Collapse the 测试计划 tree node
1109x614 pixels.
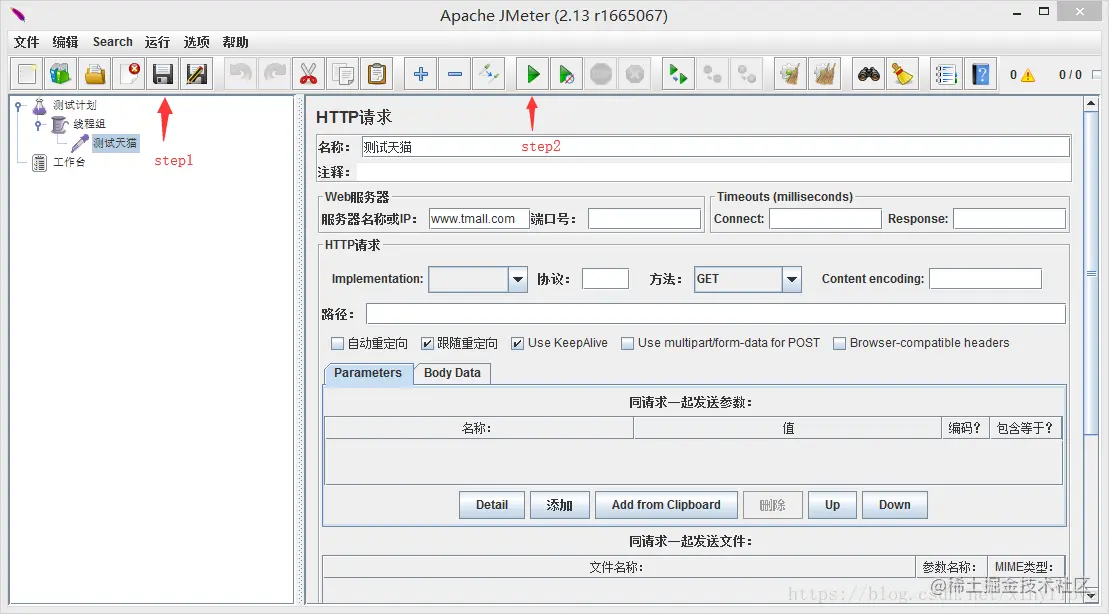19,106
